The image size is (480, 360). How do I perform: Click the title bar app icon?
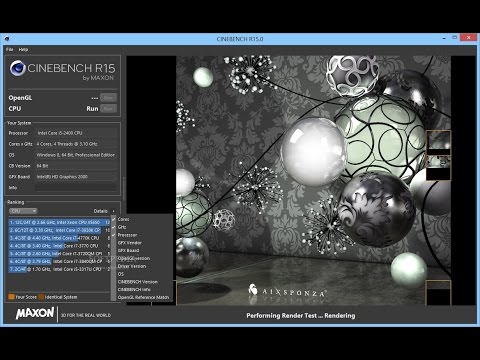tap(7, 39)
